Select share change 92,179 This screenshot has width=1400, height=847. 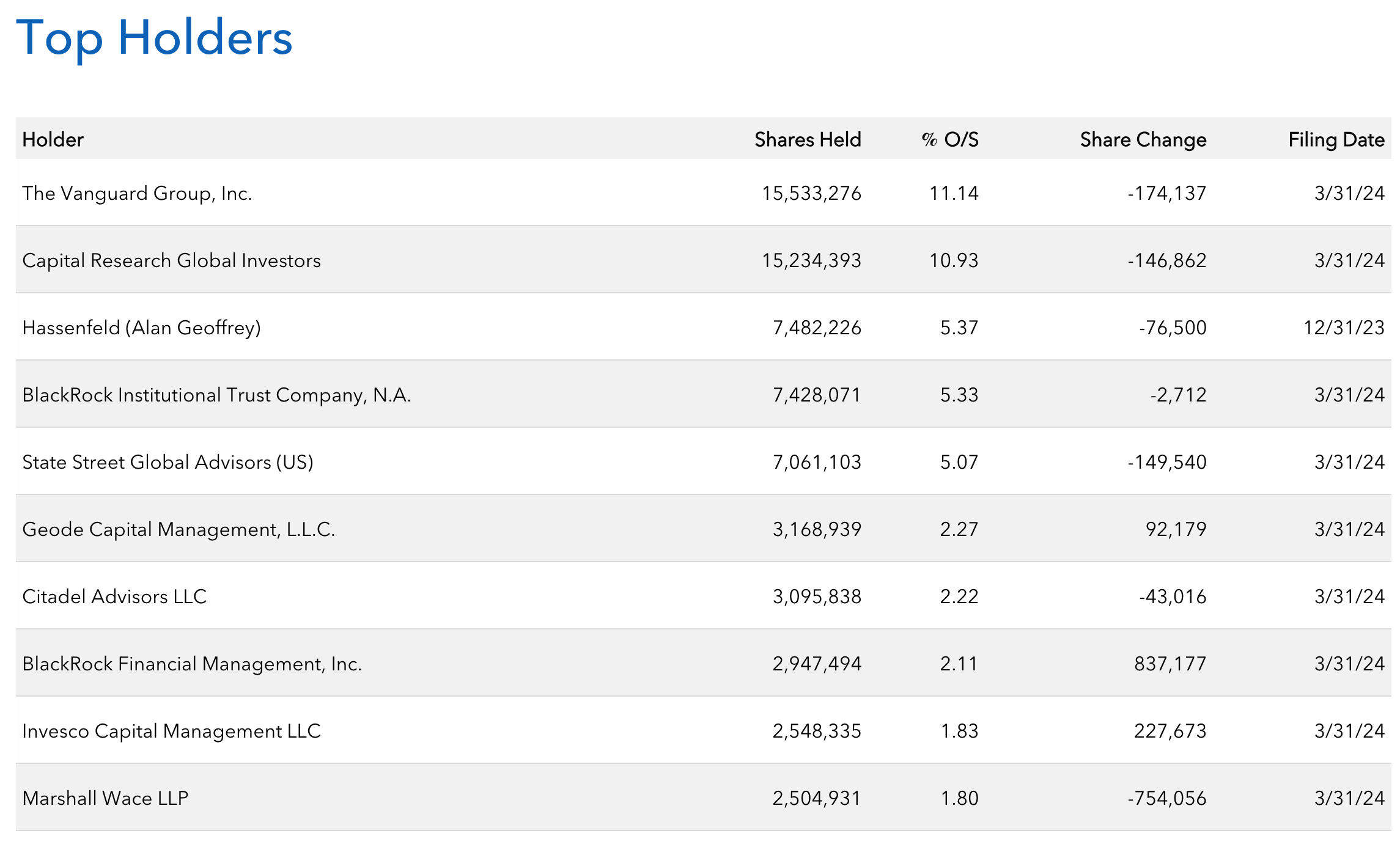click(x=1176, y=529)
